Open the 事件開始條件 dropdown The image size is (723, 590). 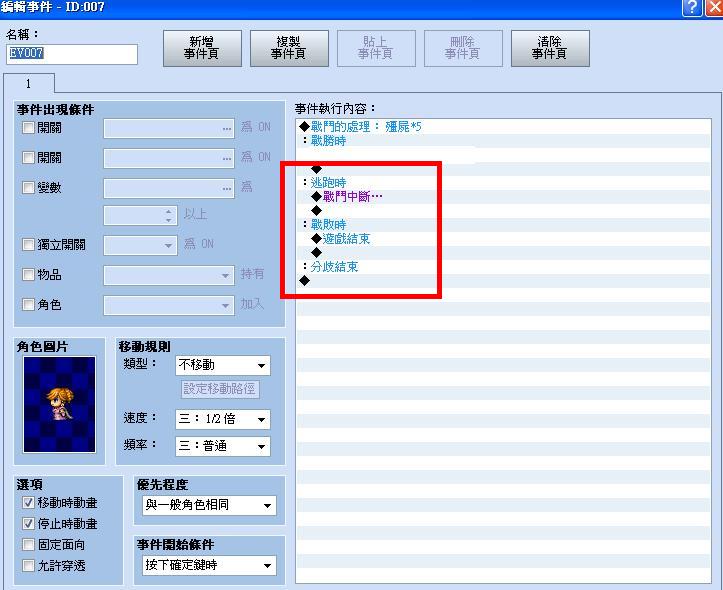pos(209,565)
